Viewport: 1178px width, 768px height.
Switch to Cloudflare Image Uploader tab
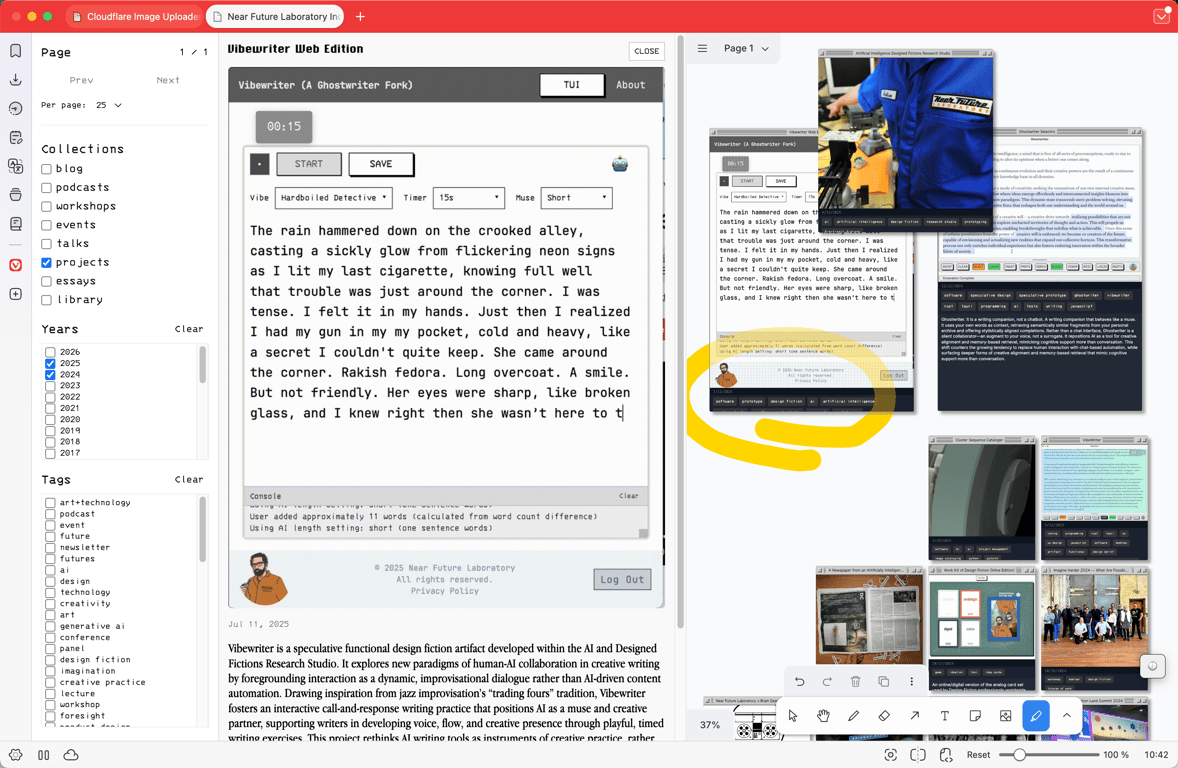coord(134,17)
